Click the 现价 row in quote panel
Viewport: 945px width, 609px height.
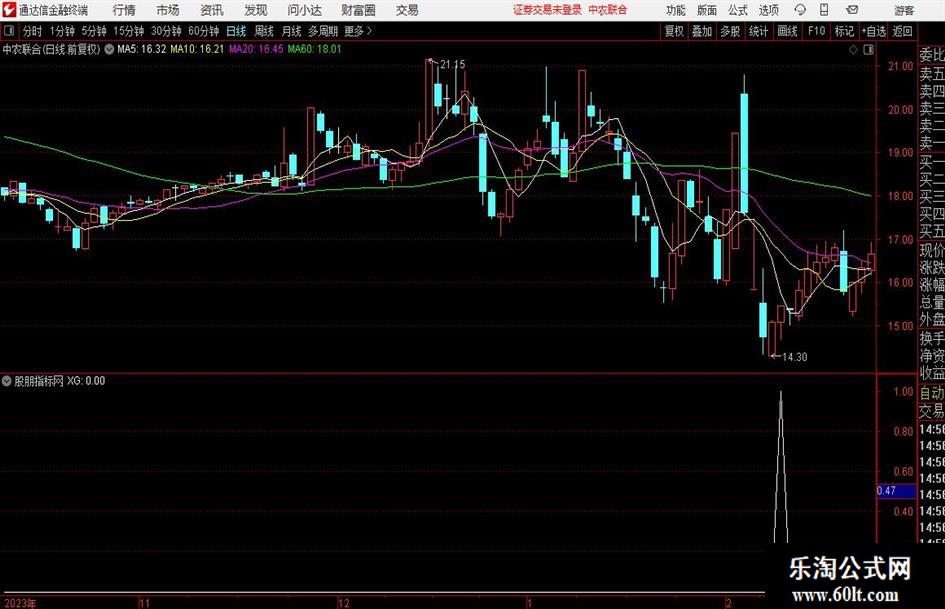pyautogui.click(x=932, y=250)
